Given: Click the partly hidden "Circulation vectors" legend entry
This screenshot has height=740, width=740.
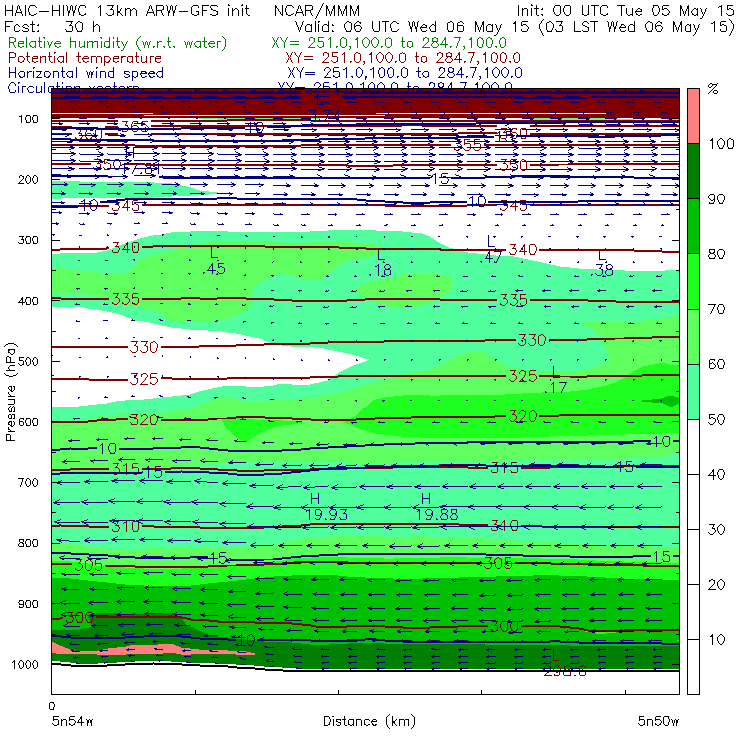Looking at the screenshot, I should tap(74, 88).
